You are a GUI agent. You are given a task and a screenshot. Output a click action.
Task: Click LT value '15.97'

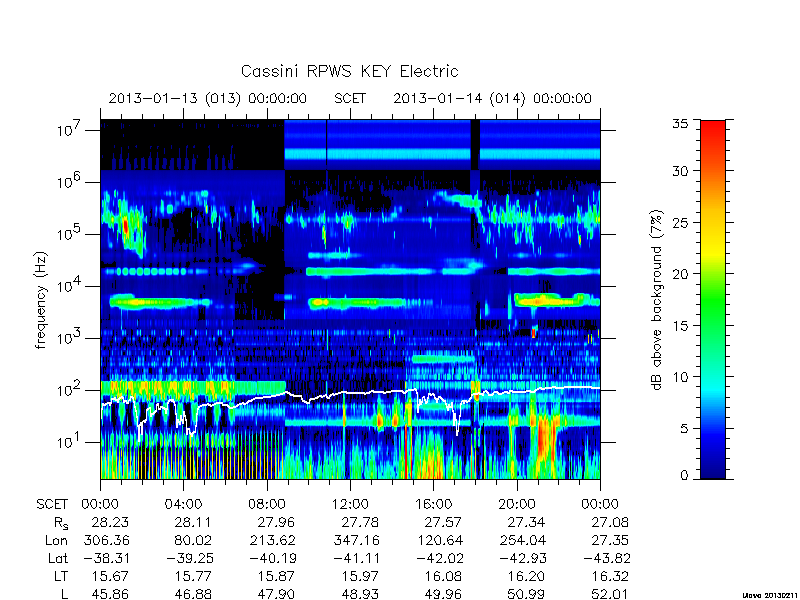tap(359, 576)
